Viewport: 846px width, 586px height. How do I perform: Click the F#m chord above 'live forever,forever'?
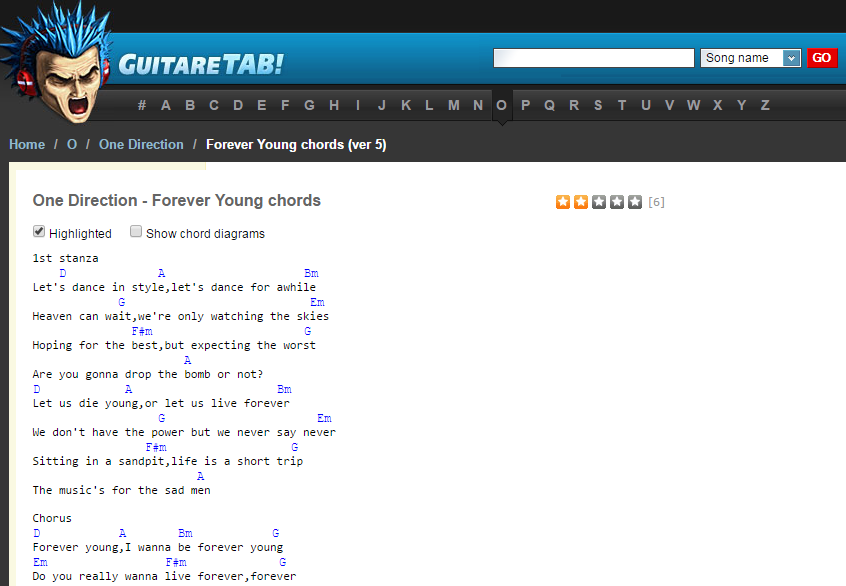[x=176, y=562]
